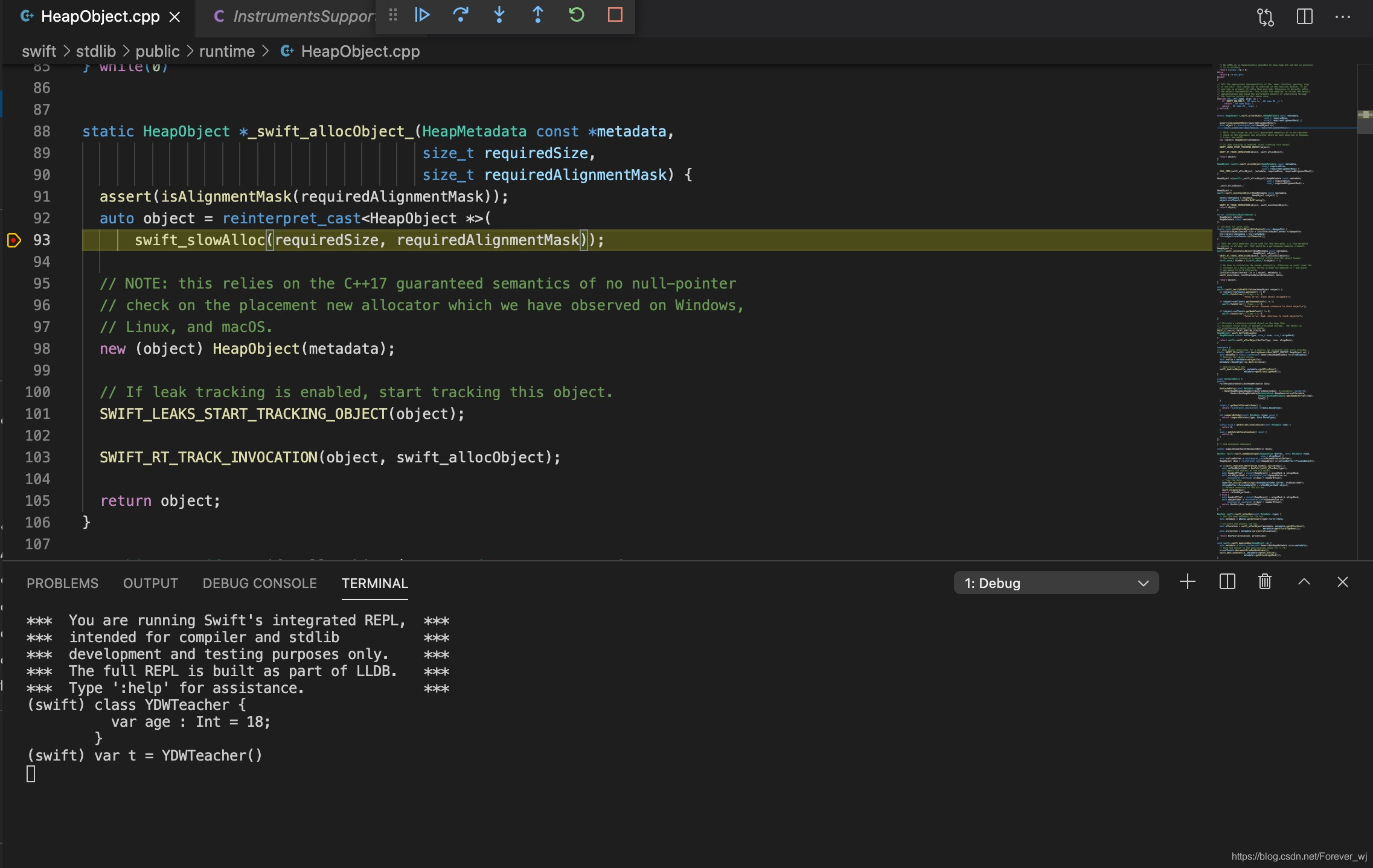Split the terminal pane
This screenshot has height=868, width=1373.
[x=1227, y=582]
